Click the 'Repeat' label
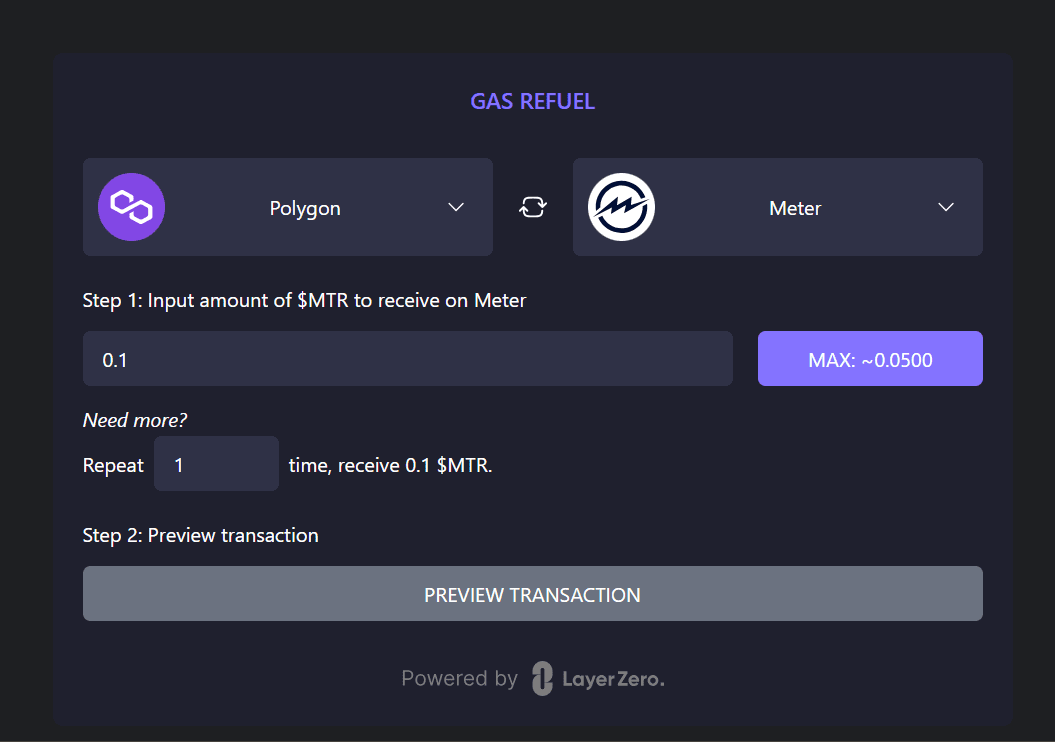This screenshot has height=742, width=1055. pos(113,466)
